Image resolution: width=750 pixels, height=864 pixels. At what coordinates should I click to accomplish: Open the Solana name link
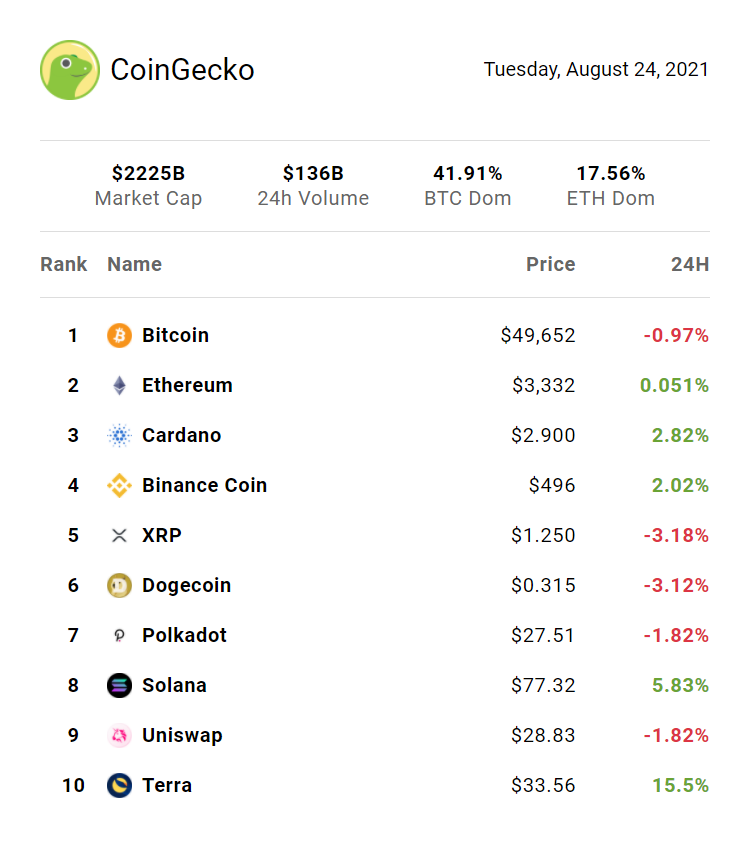click(x=174, y=686)
